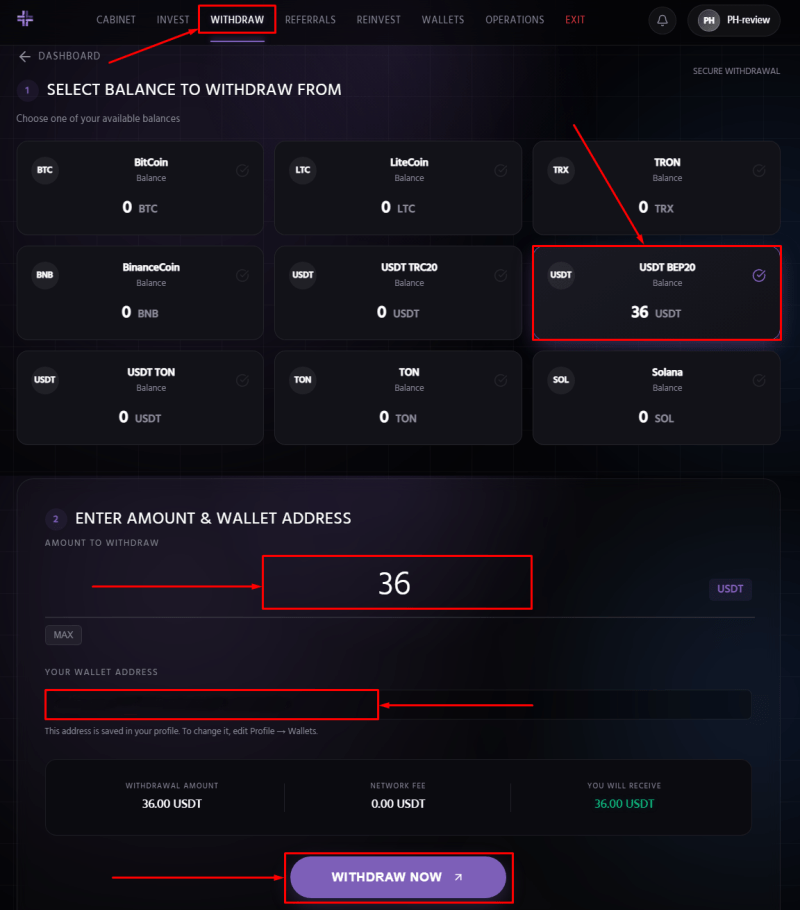Click the MAX amount button
The height and width of the screenshot is (910, 800).
63,634
